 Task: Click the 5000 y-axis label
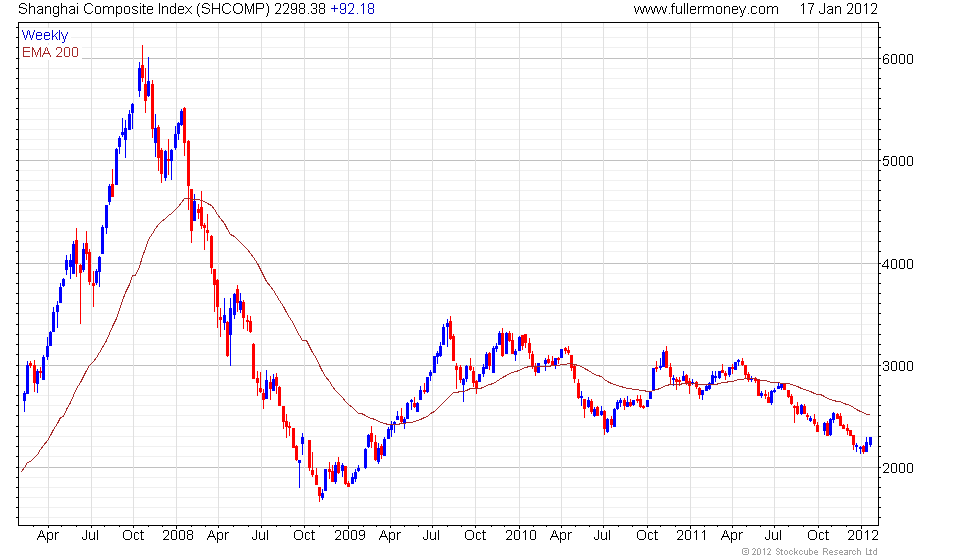[x=898, y=162]
